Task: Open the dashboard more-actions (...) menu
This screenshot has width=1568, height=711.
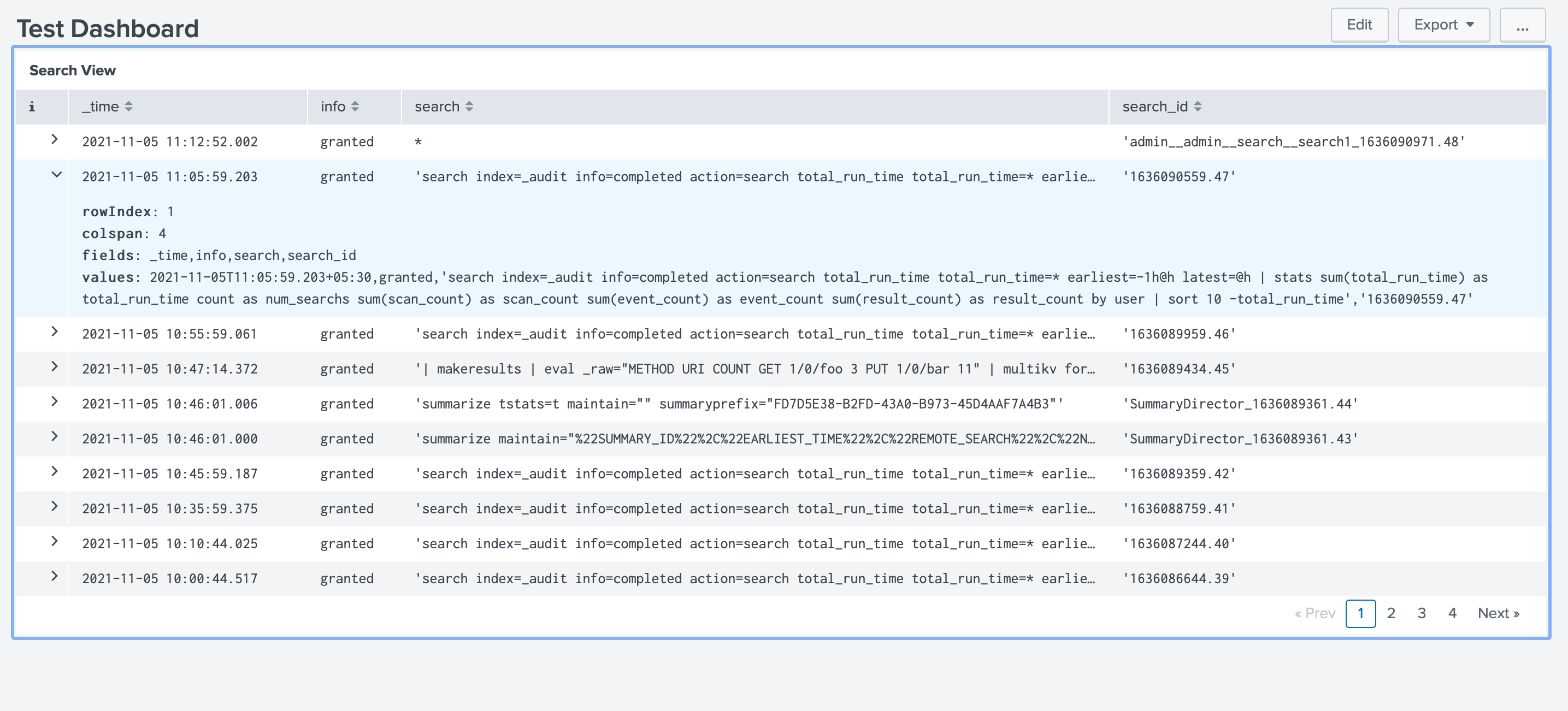Action: (x=1522, y=25)
